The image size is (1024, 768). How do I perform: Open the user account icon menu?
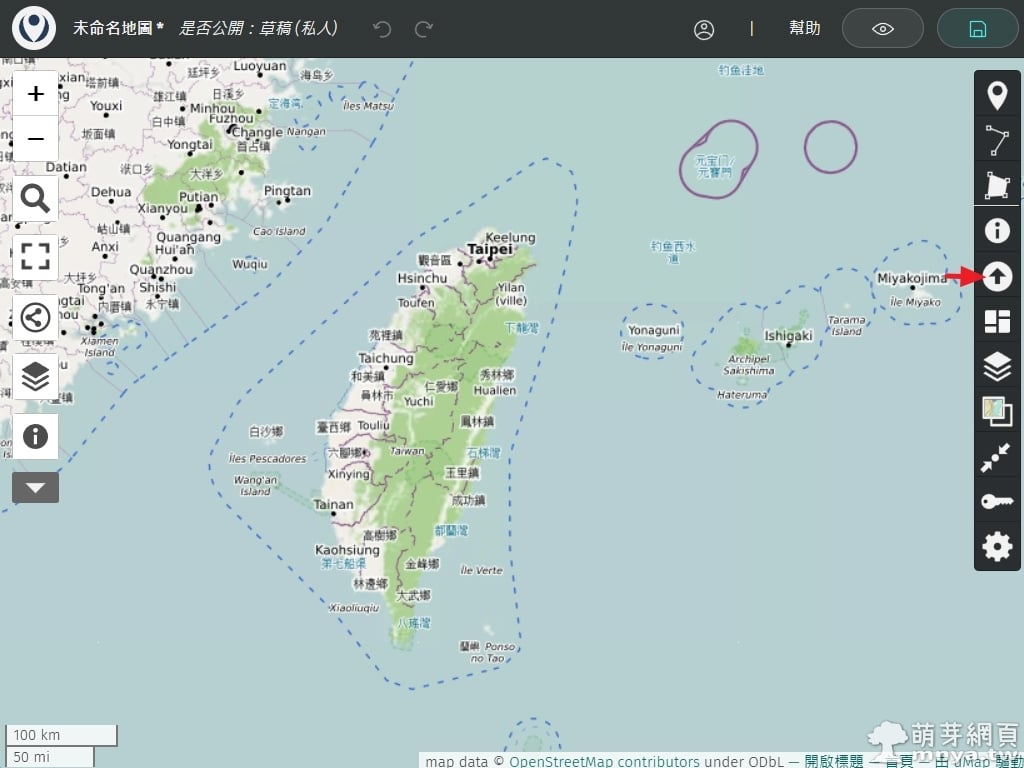[x=704, y=29]
